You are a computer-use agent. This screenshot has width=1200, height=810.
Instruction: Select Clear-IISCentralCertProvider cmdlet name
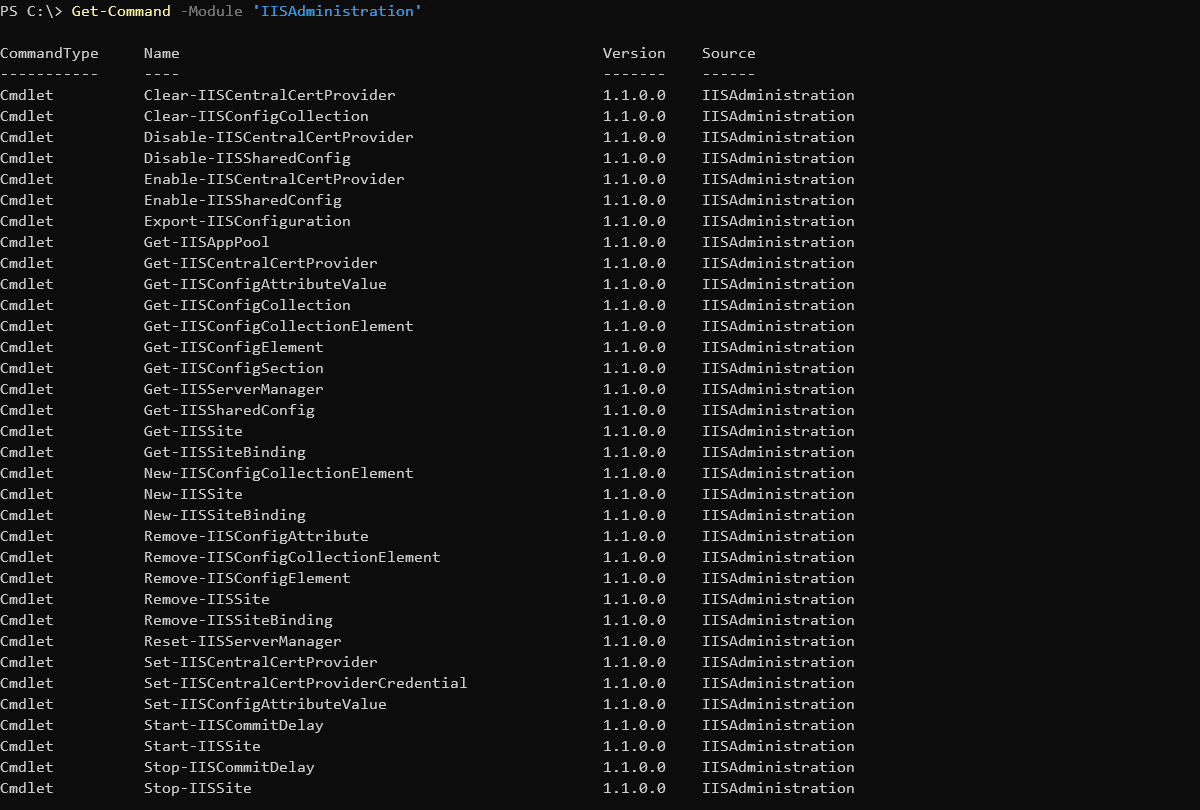270,95
